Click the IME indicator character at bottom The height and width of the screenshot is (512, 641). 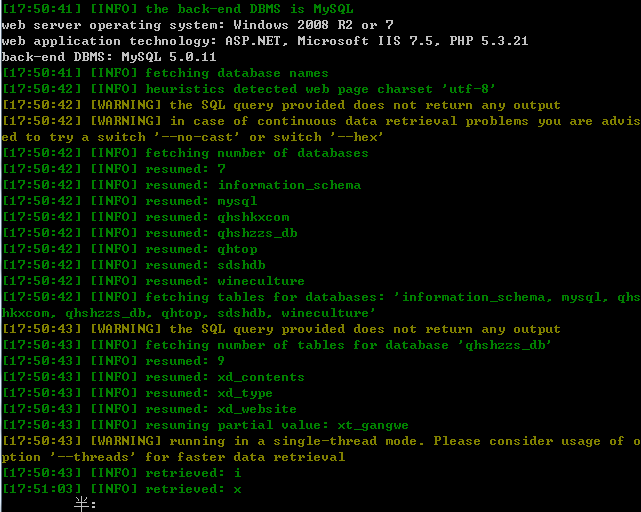[82, 504]
